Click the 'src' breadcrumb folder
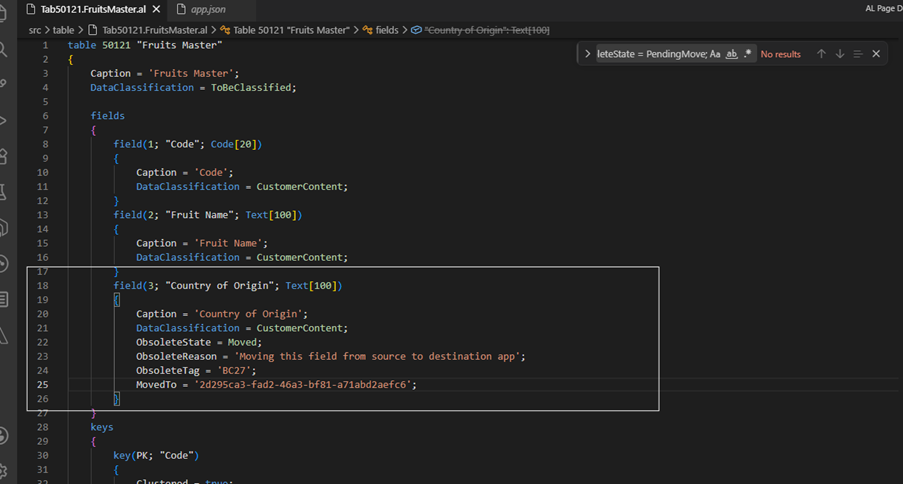The width and height of the screenshot is (903, 484). [x=35, y=30]
